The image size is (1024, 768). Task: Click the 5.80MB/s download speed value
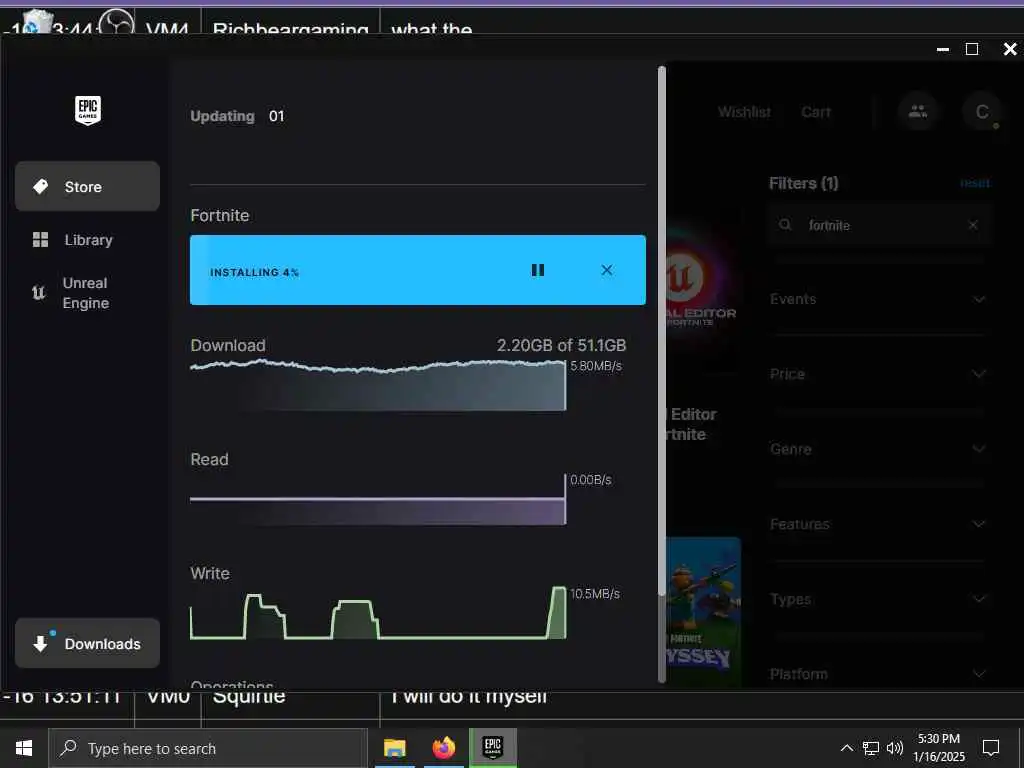coord(596,366)
